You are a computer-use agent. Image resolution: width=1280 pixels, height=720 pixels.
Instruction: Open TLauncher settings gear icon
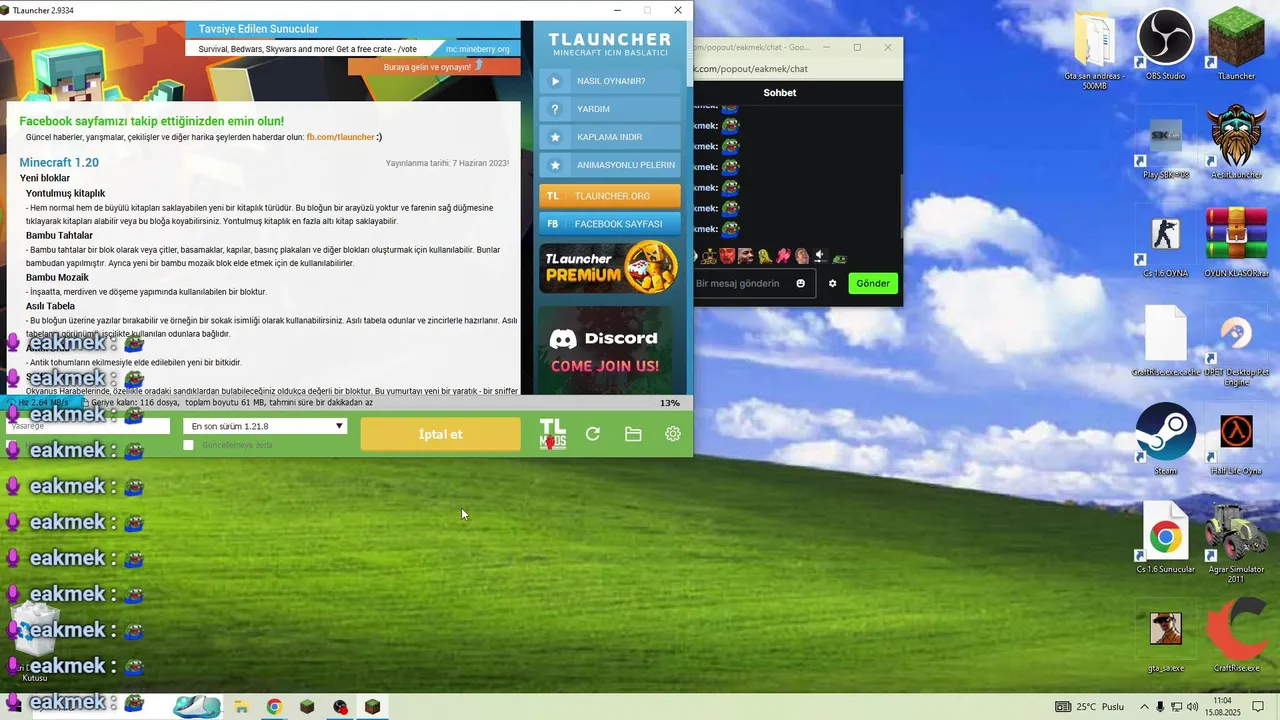click(673, 434)
